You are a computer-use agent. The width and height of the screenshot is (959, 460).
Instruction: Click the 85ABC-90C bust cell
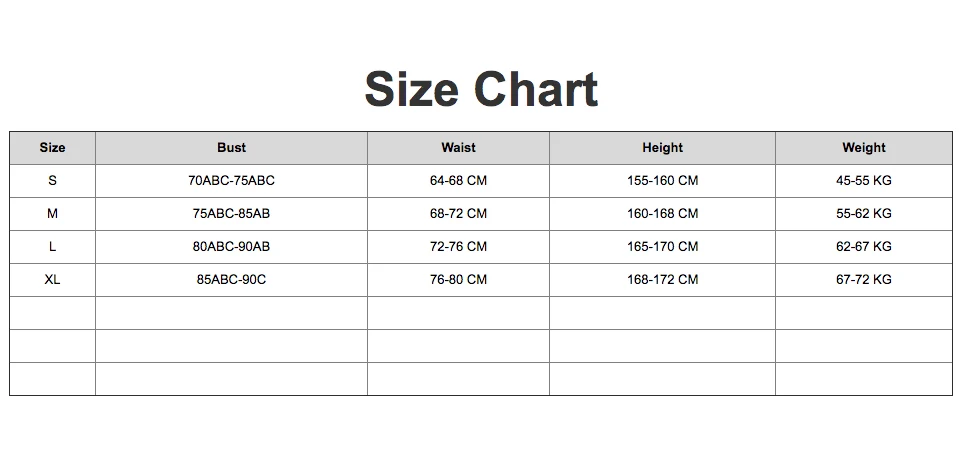pos(231,280)
